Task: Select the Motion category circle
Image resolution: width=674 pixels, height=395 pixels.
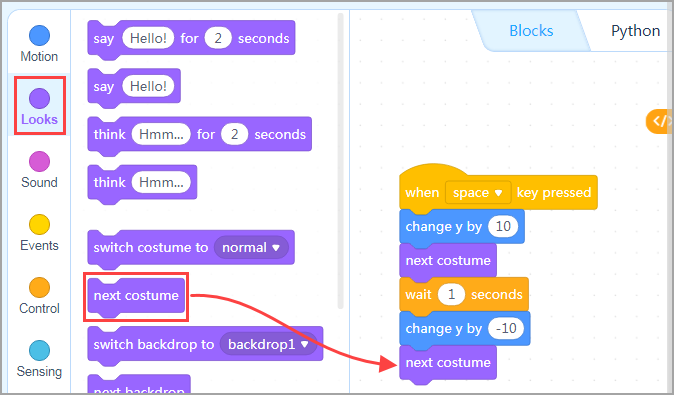Action: point(39,35)
